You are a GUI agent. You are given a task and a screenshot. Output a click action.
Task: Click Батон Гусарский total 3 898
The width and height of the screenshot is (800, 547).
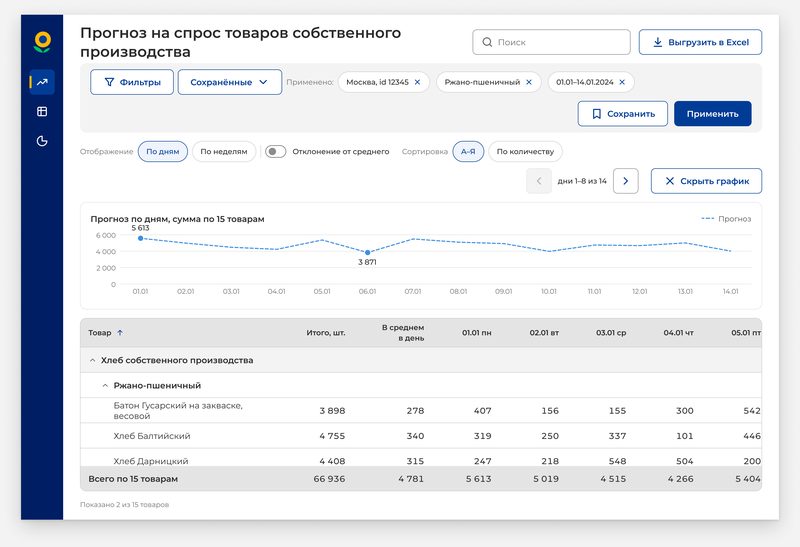point(332,411)
